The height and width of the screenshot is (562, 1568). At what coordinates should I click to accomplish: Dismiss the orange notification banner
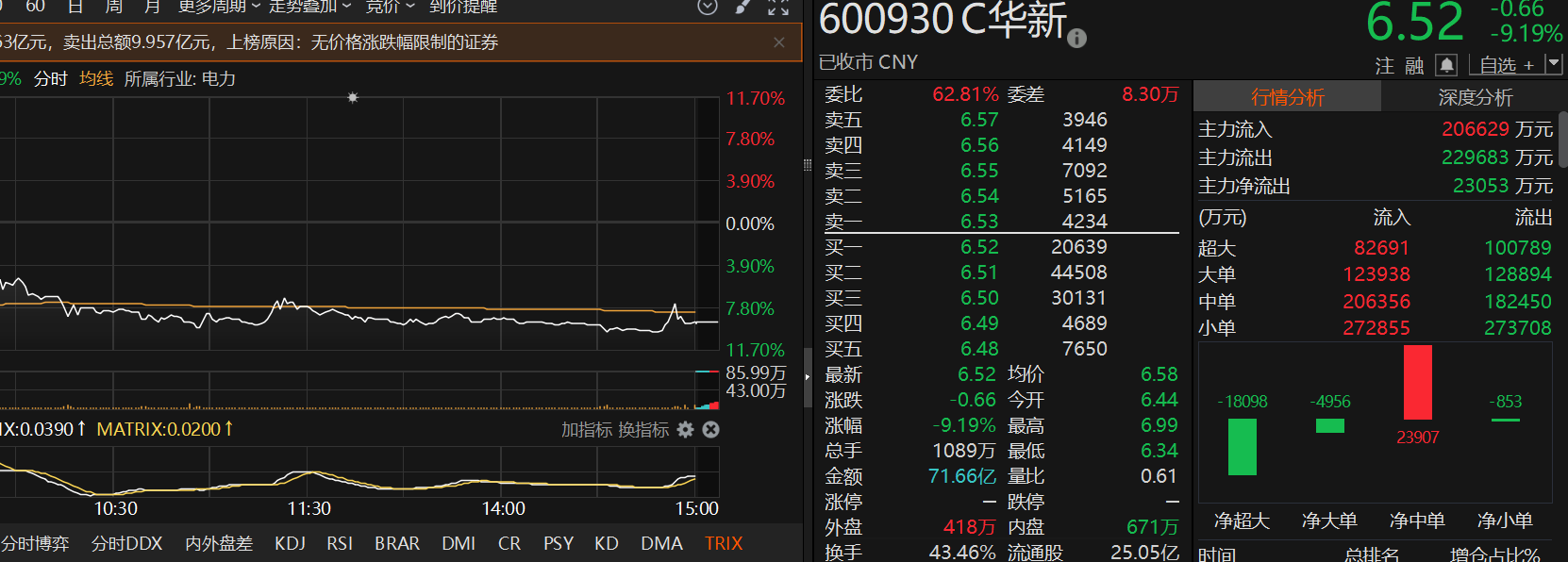(x=779, y=42)
